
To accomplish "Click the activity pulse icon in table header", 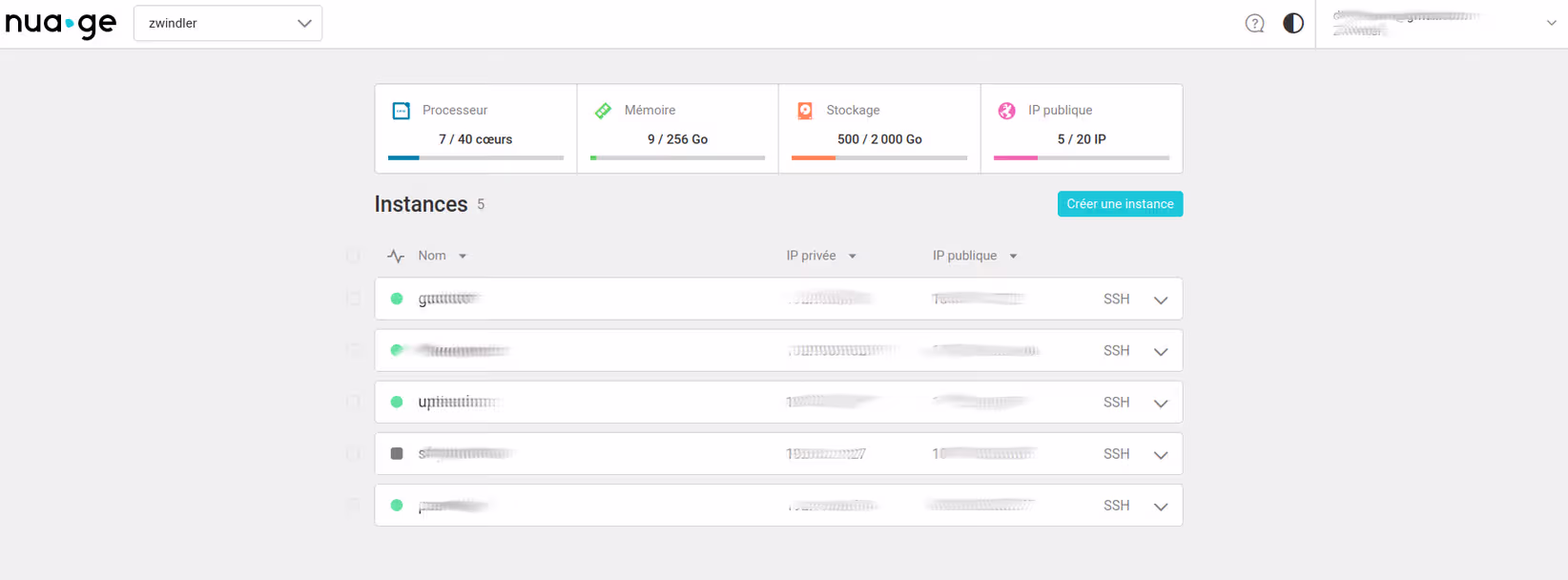I will coord(396,256).
